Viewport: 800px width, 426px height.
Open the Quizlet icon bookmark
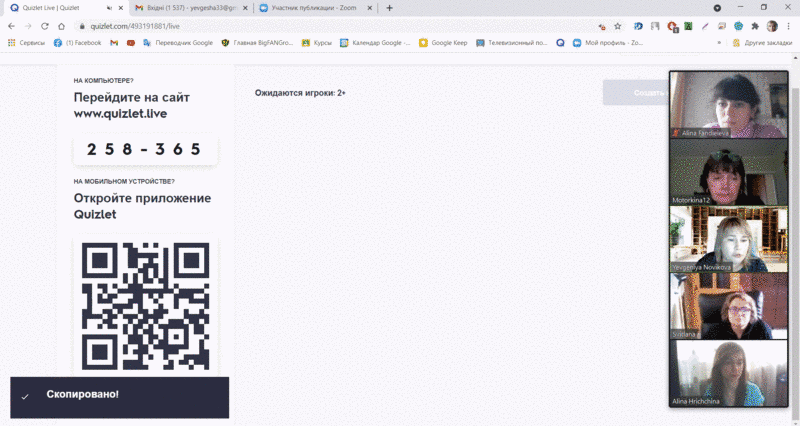point(560,43)
